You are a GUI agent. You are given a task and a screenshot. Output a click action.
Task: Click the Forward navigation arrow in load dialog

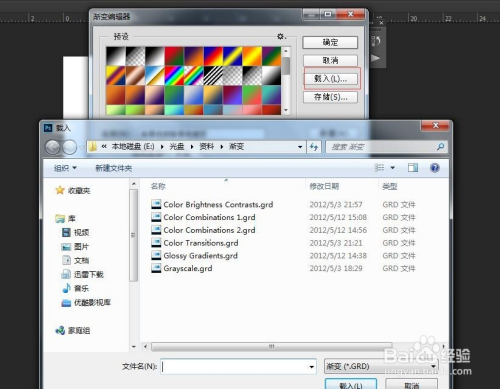pos(69,147)
